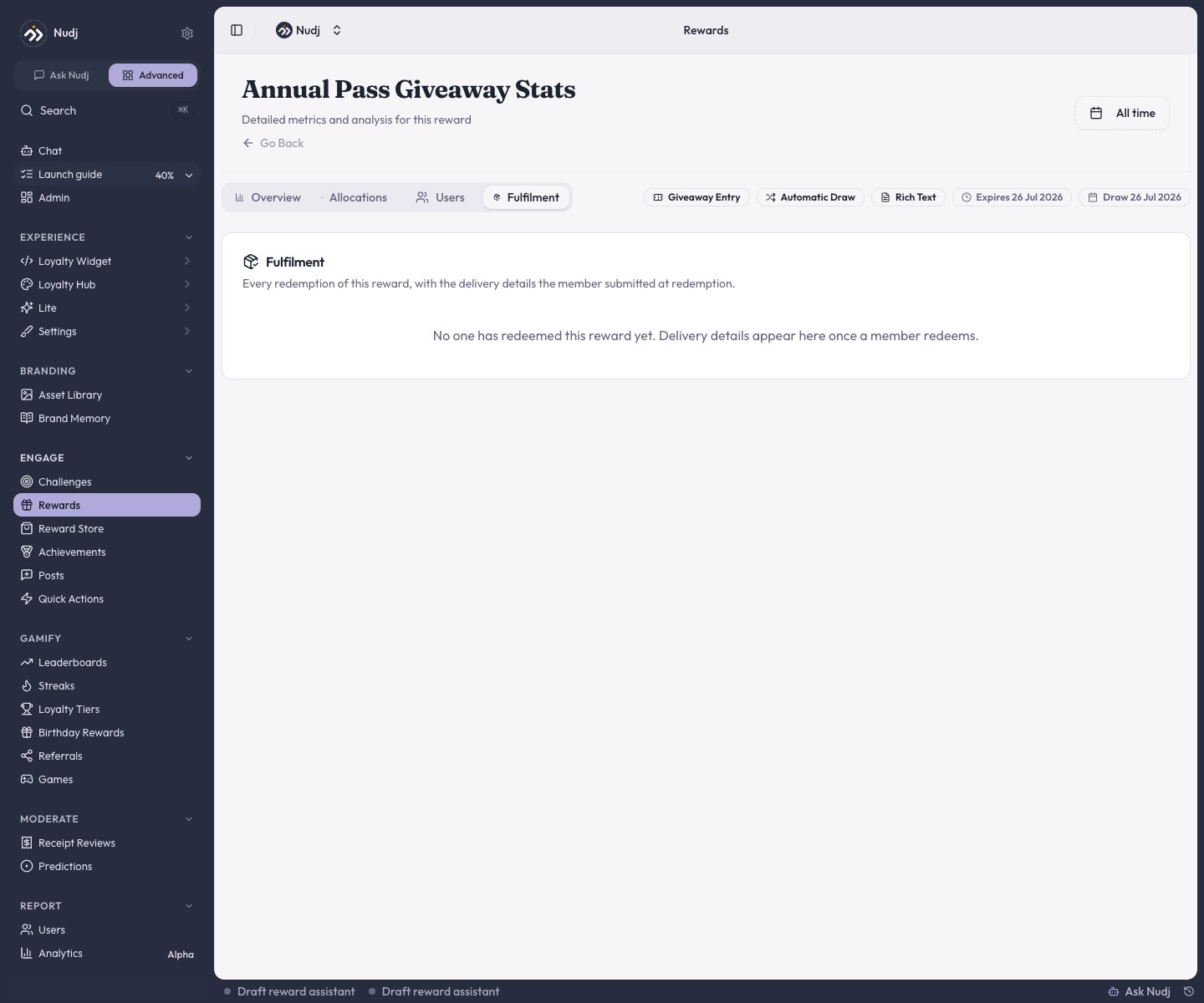Toggle the sidebar panel icon
The image size is (1204, 1003).
tap(237, 30)
